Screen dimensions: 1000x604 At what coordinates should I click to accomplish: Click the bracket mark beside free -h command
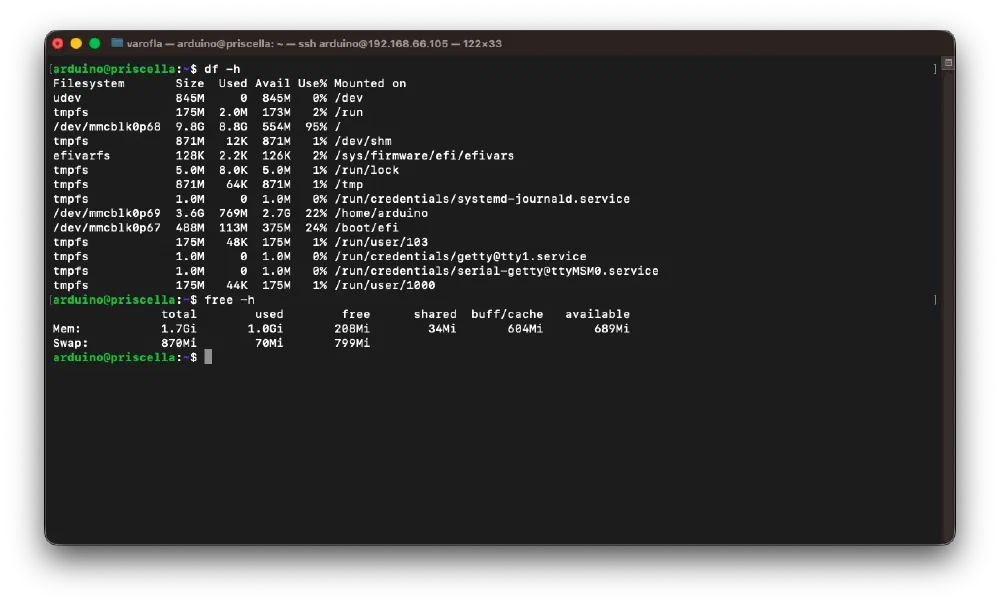coord(935,300)
